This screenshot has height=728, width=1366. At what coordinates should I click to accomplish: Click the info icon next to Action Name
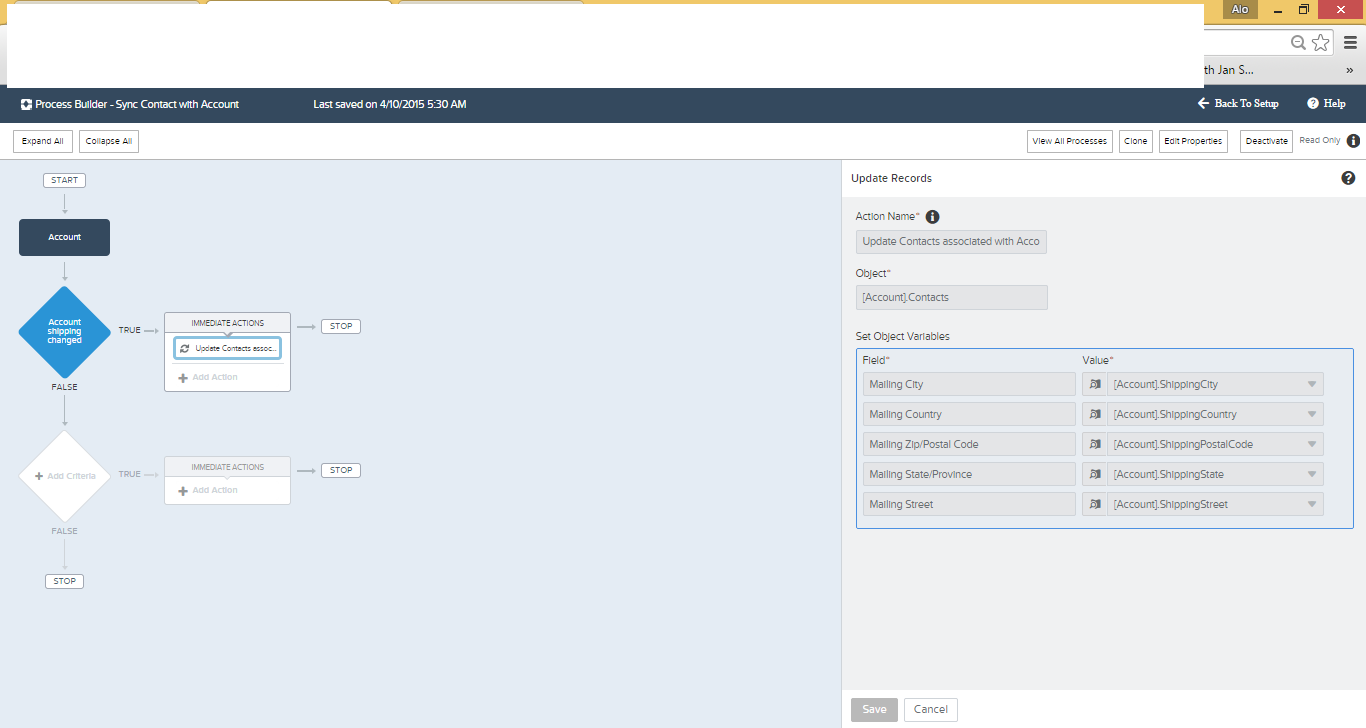coord(932,217)
